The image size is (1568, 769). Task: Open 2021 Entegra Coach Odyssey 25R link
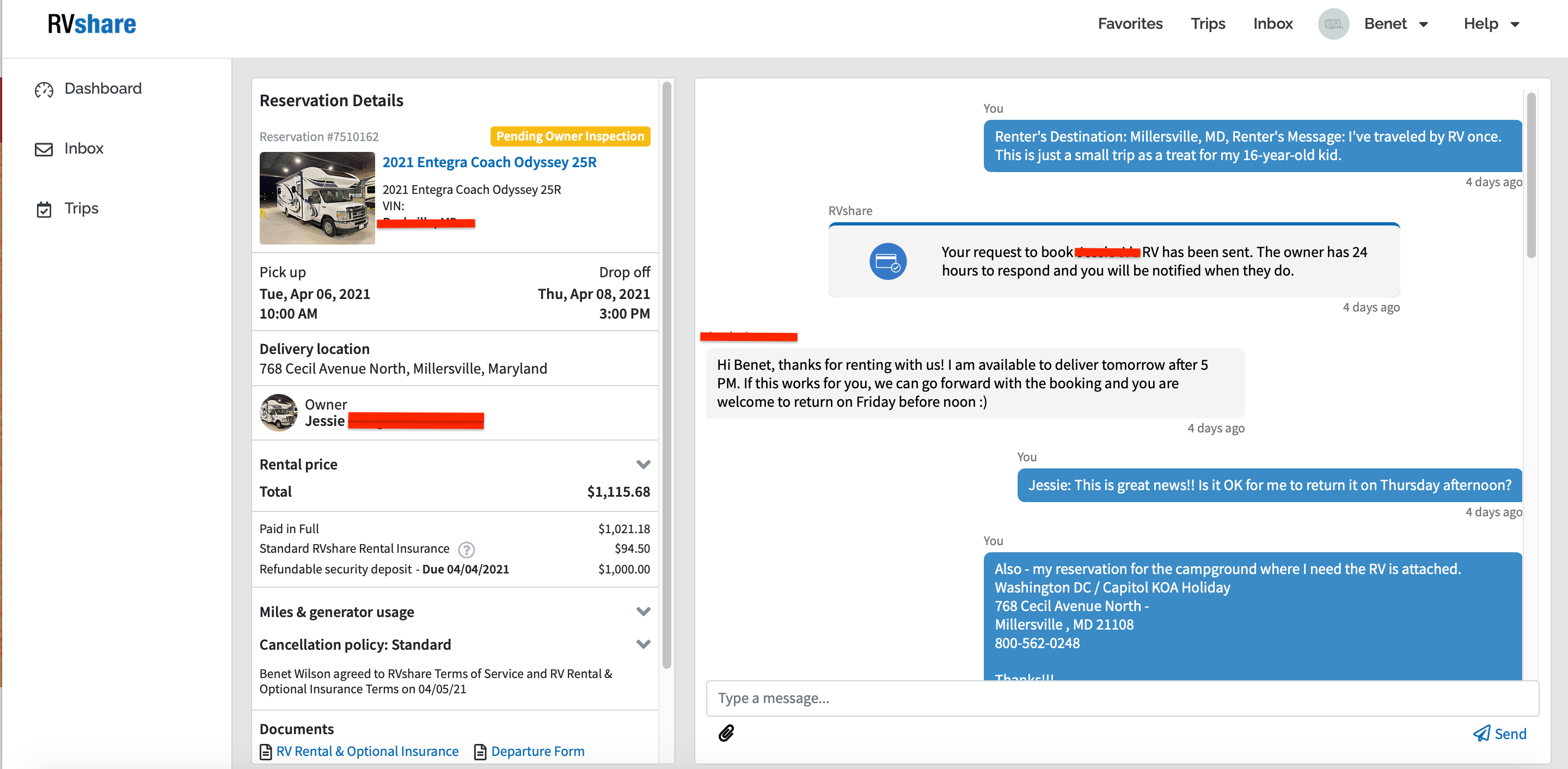point(489,162)
